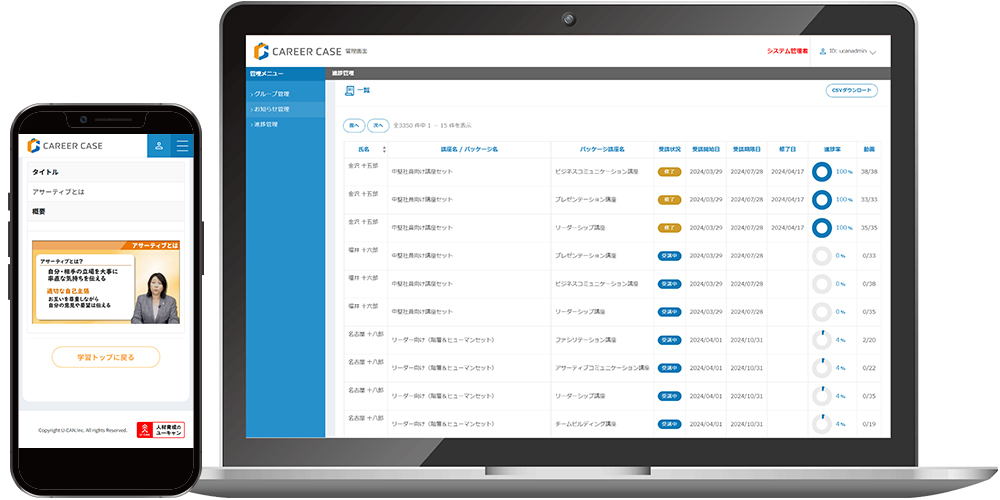Click the 前へ pagination button
The image size is (1000, 500).
coord(354,126)
